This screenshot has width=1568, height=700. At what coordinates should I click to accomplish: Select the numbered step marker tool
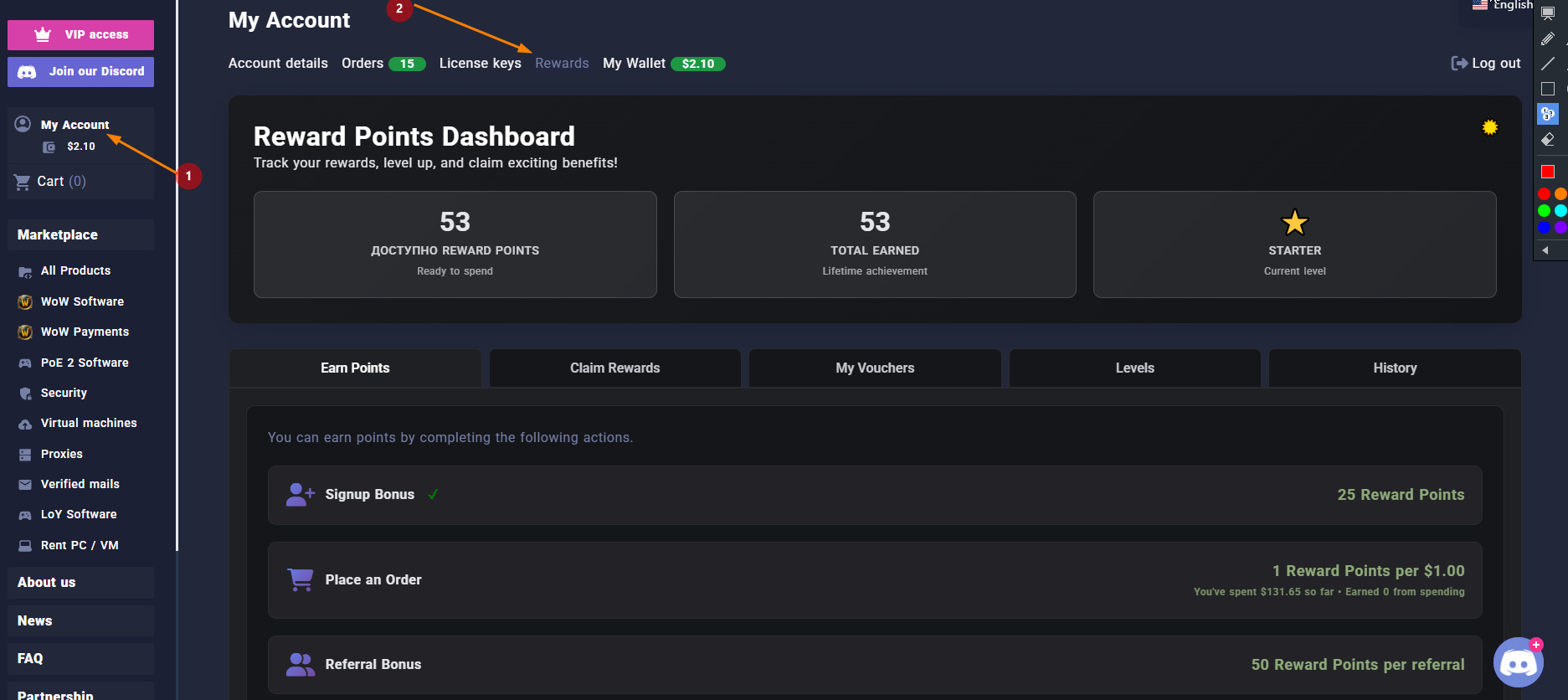(1548, 114)
